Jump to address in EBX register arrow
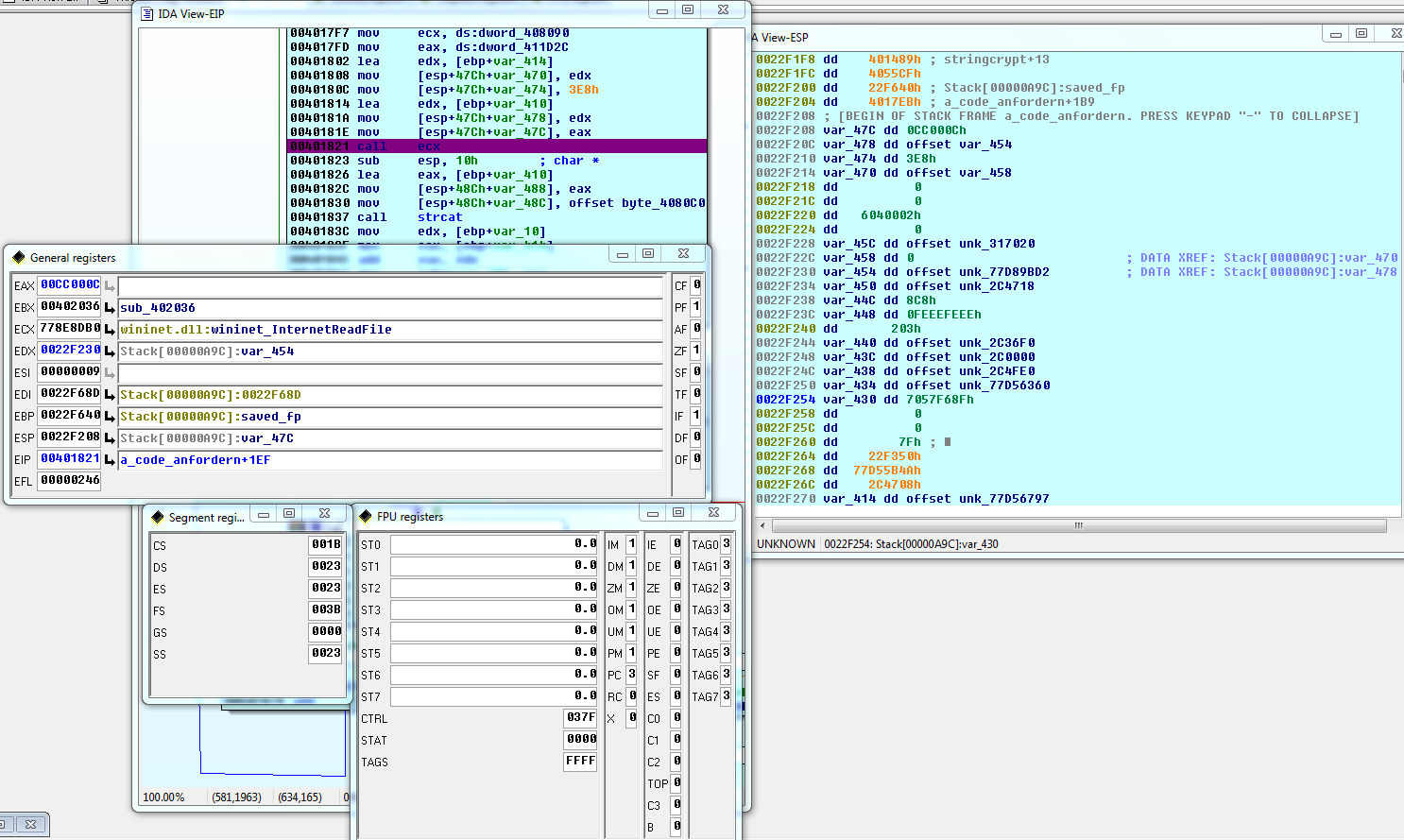Viewport: 1404px width, 840px height. pos(110,308)
